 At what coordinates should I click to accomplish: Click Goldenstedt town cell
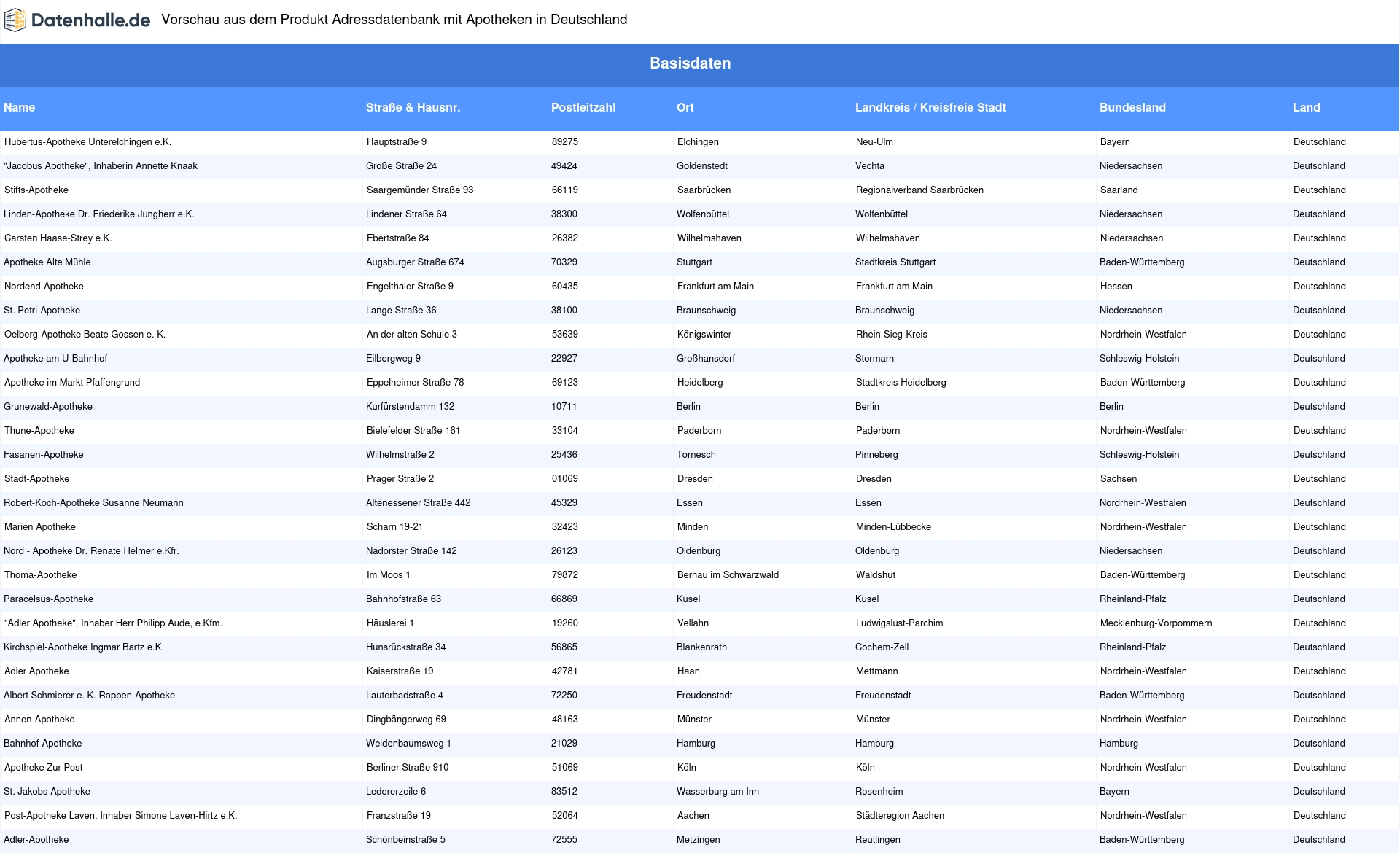coord(702,166)
